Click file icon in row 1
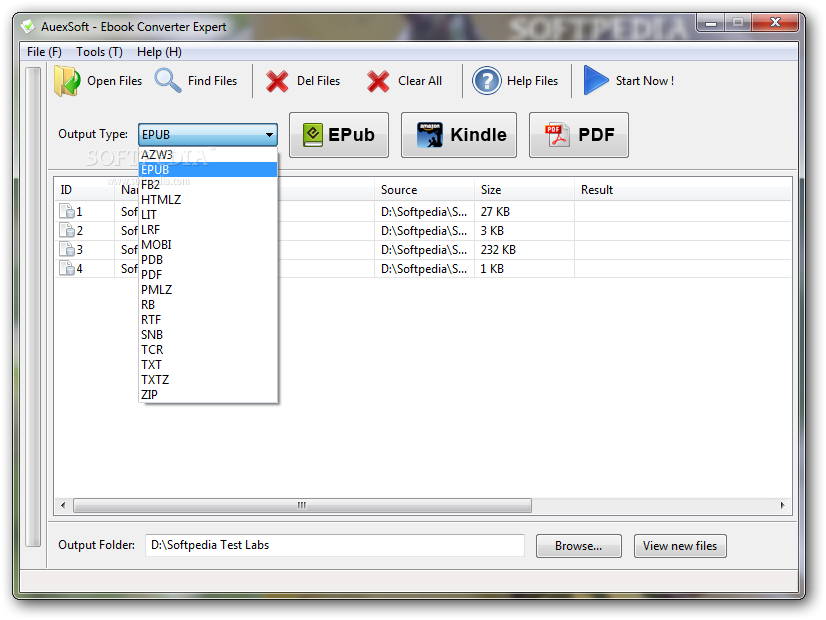The height and width of the screenshot is (620, 826). 66,211
